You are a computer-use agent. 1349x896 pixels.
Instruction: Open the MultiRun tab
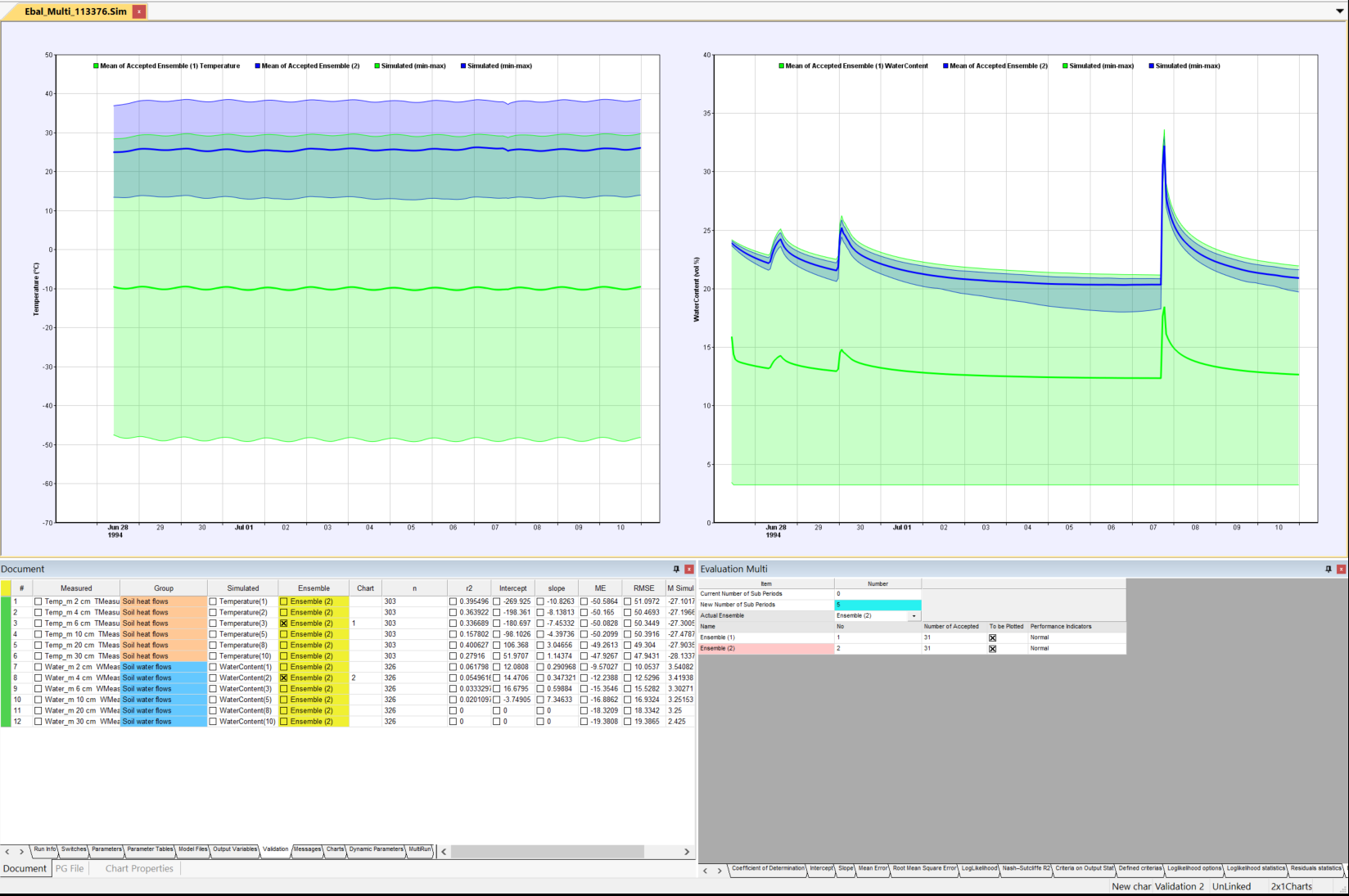click(x=420, y=849)
